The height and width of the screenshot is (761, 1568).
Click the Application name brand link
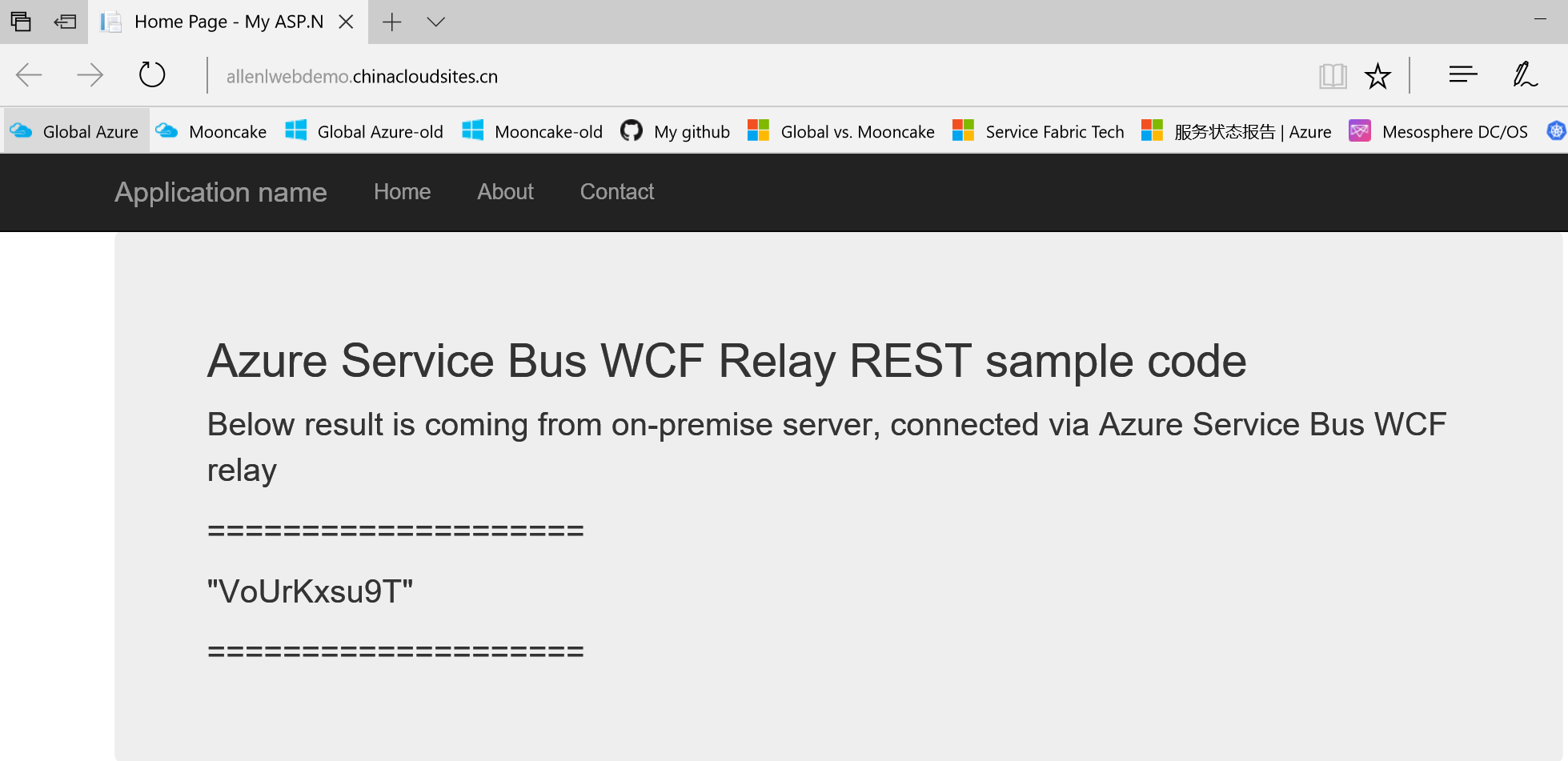pos(220,192)
